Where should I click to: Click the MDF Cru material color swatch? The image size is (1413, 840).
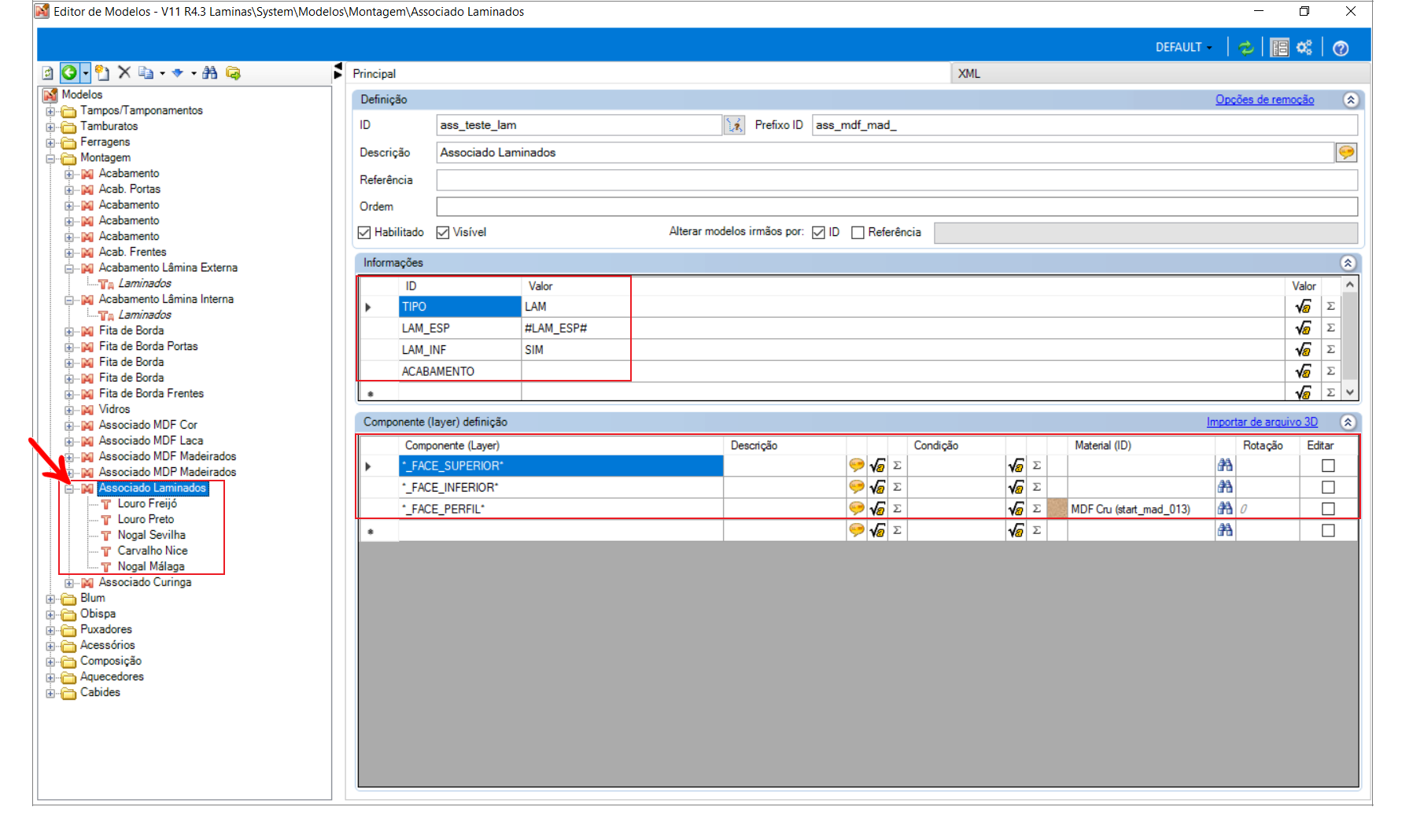pyautogui.click(x=1058, y=509)
